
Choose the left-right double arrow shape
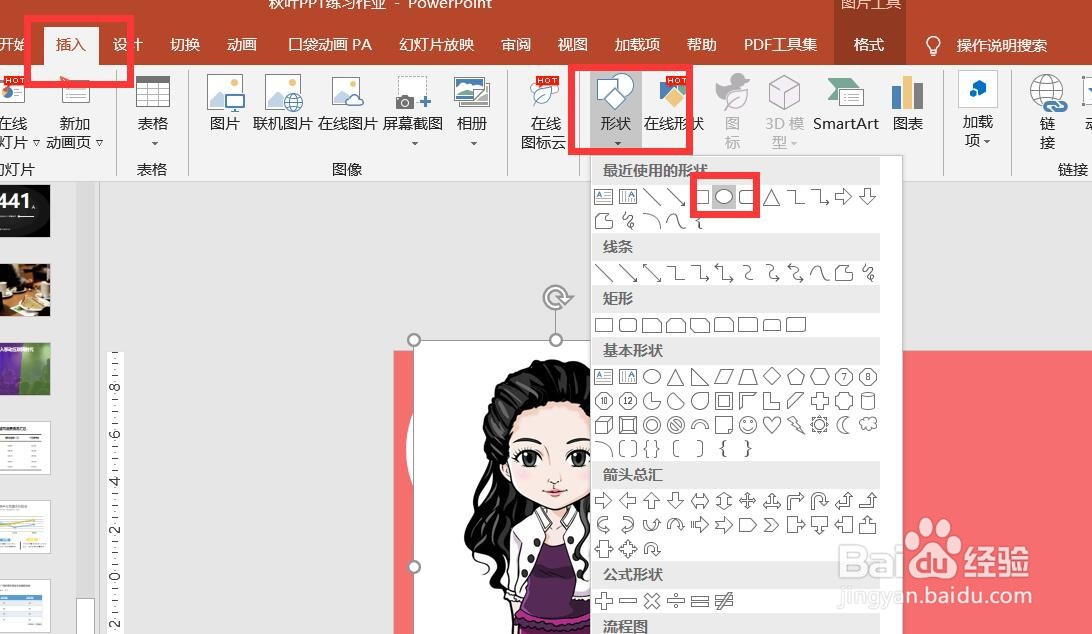point(699,500)
